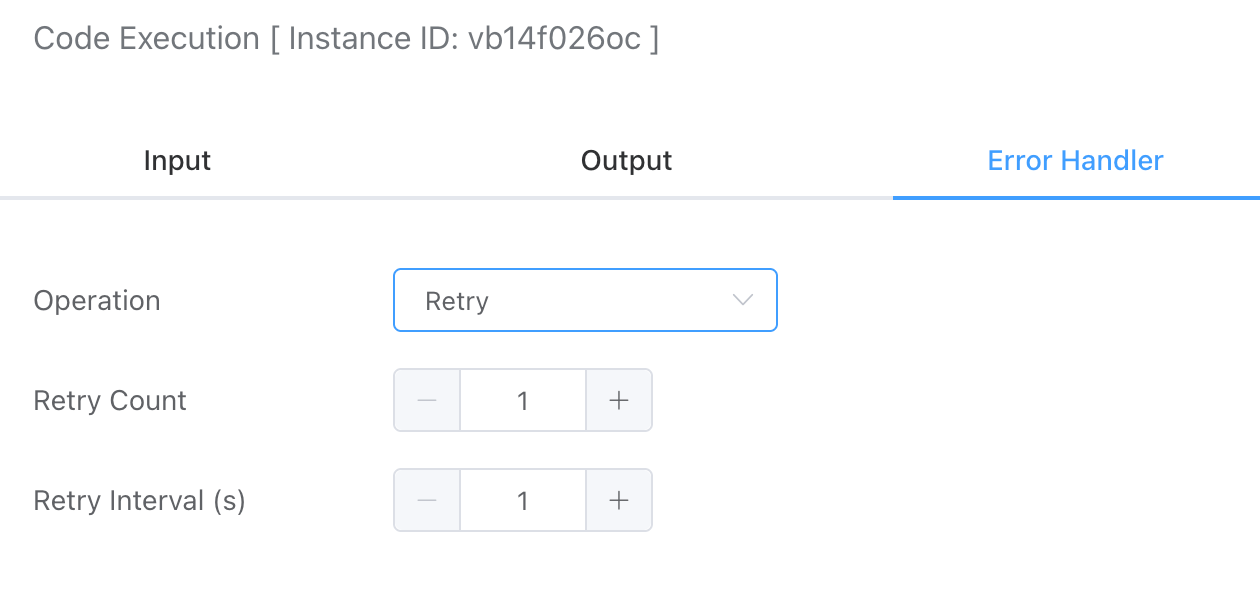
Task: Click the opening bracket before 'Instance ID'
Action: (x=275, y=39)
